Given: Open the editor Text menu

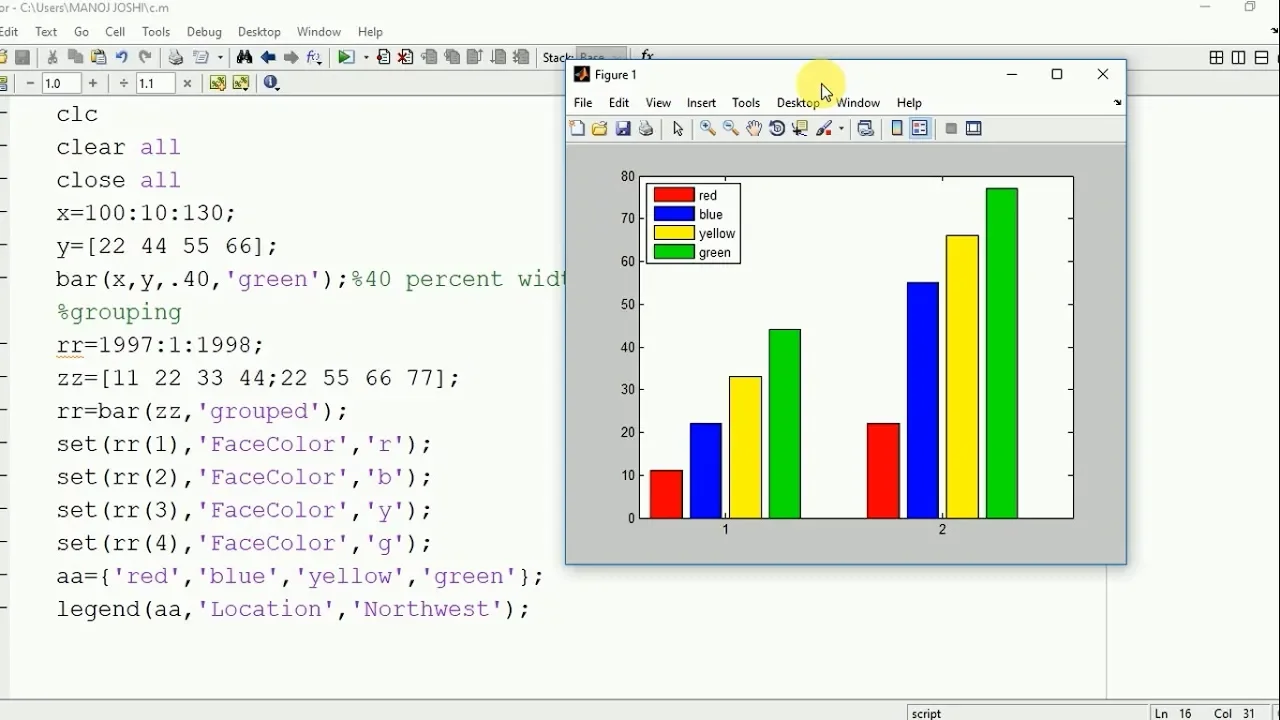Looking at the screenshot, I should point(46,32).
